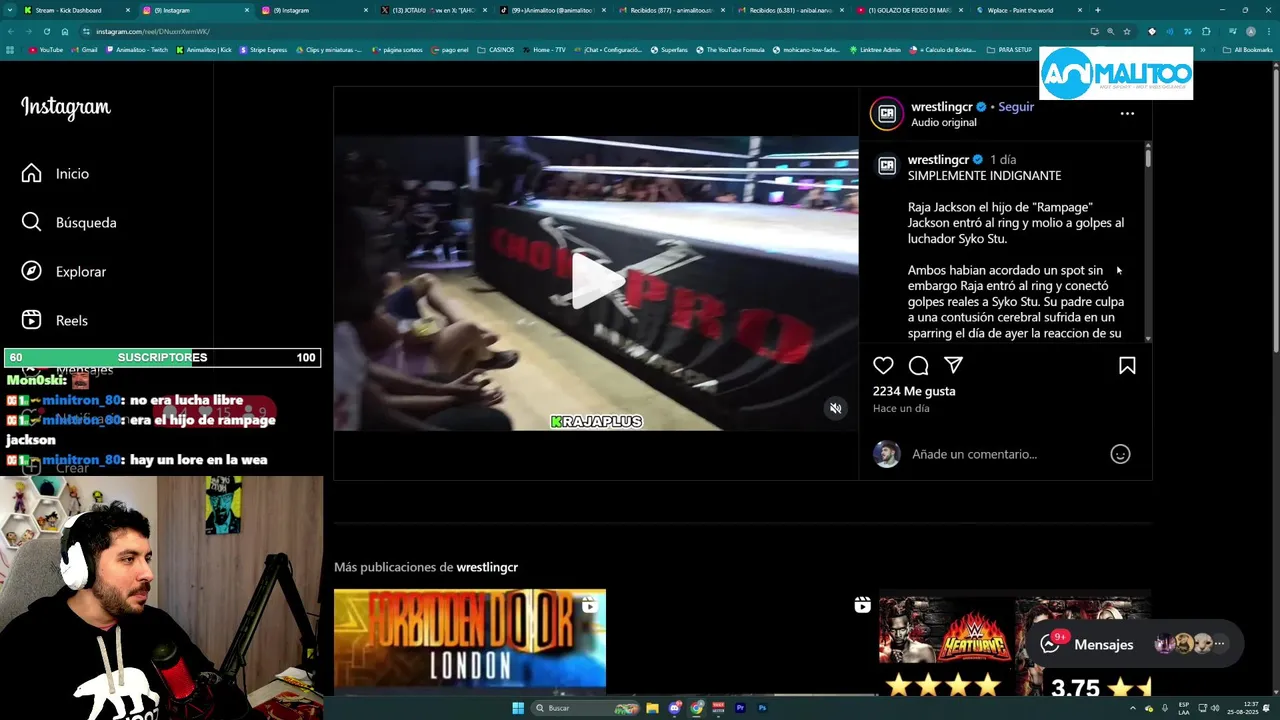The image size is (1280, 720).
Task: Click the Instagram wordmark logo
Action: (x=66, y=107)
